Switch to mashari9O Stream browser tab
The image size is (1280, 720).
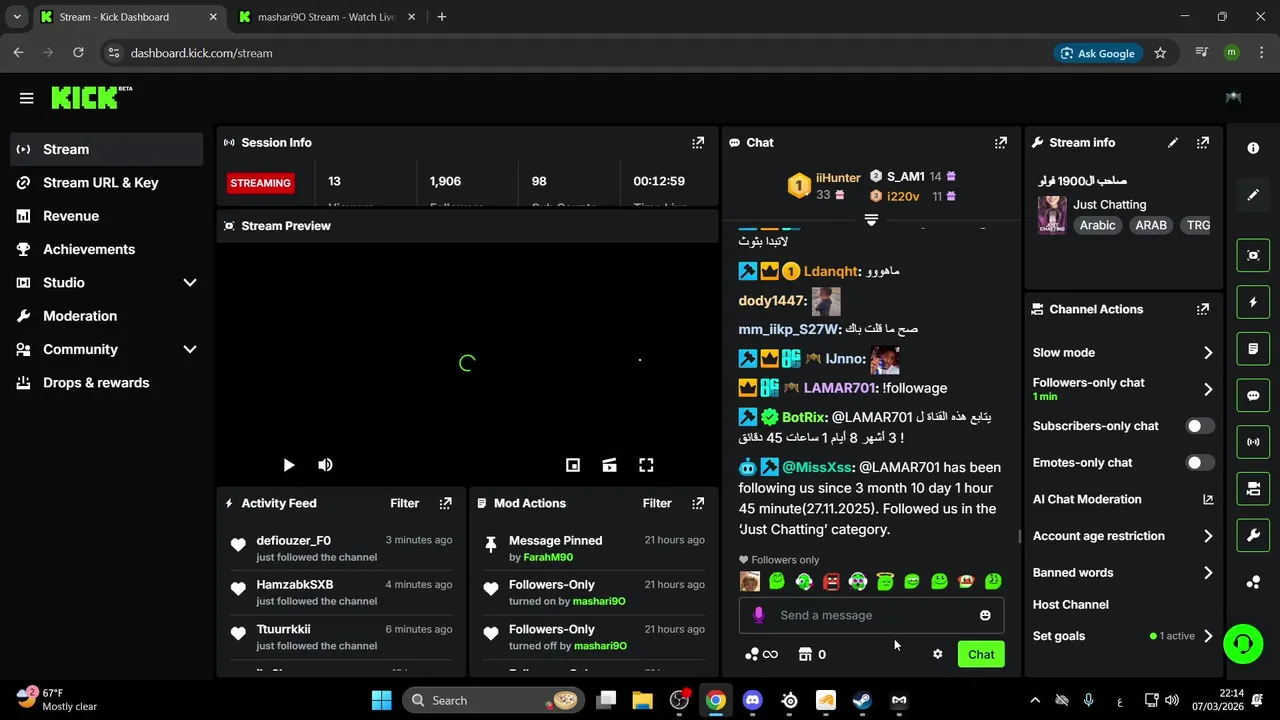click(x=326, y=17)
